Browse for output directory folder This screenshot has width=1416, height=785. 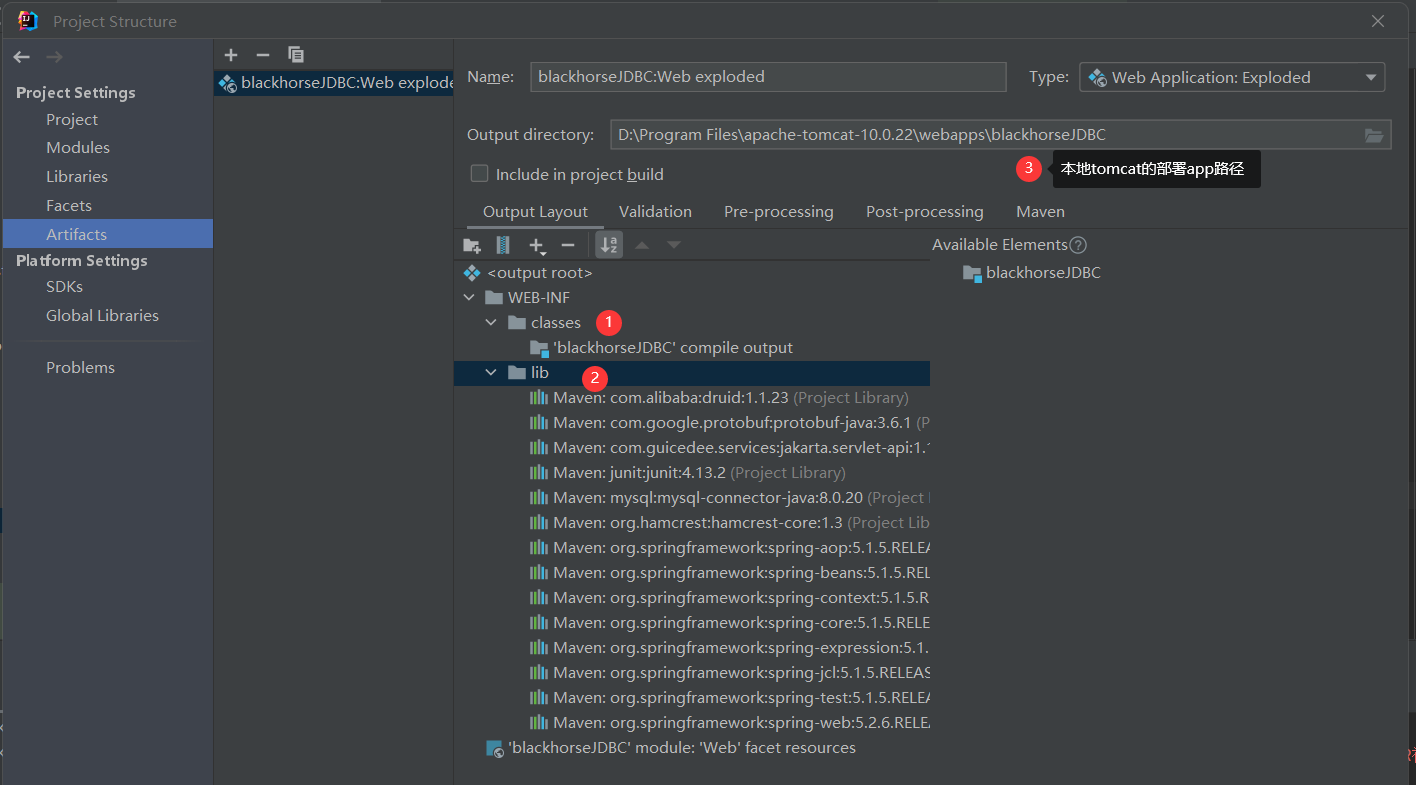point(1374,135)
